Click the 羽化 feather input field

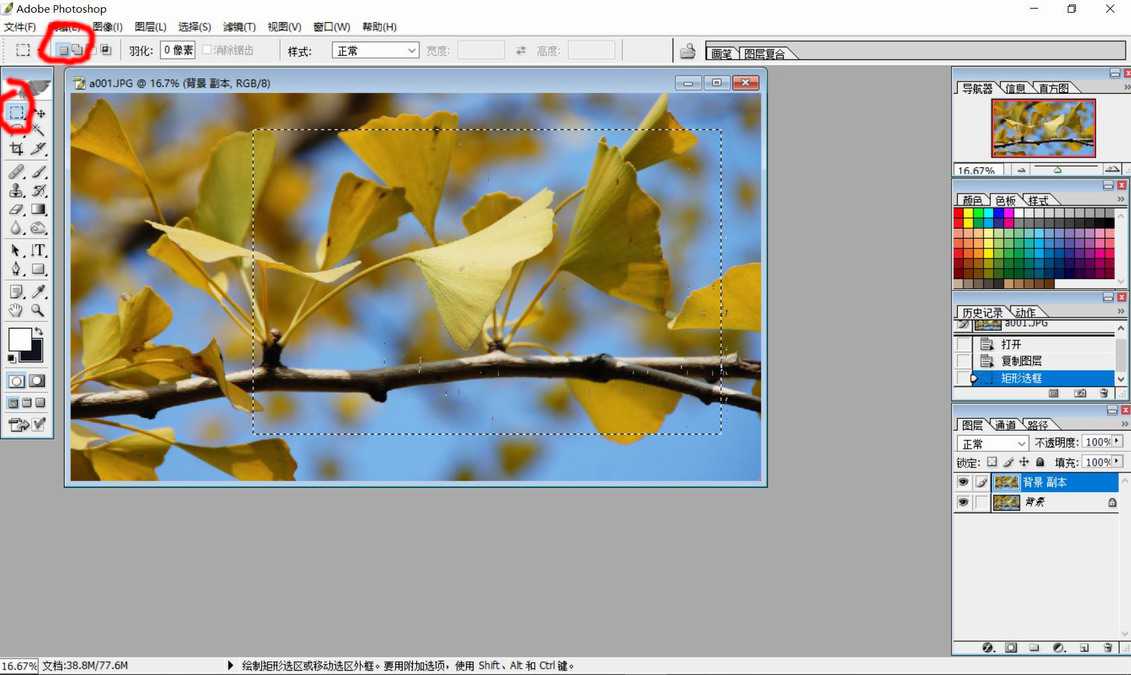click(177, 50)
